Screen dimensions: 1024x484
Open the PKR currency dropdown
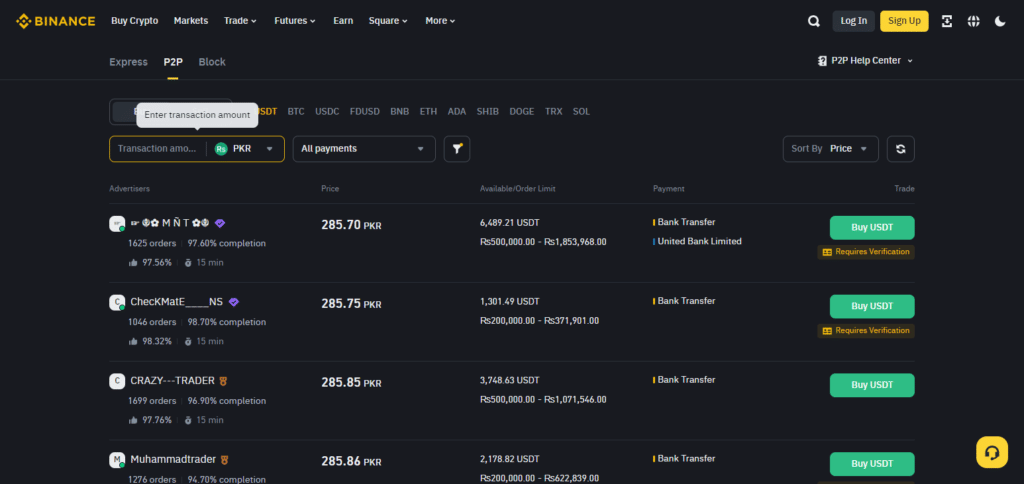pos(245,149)
